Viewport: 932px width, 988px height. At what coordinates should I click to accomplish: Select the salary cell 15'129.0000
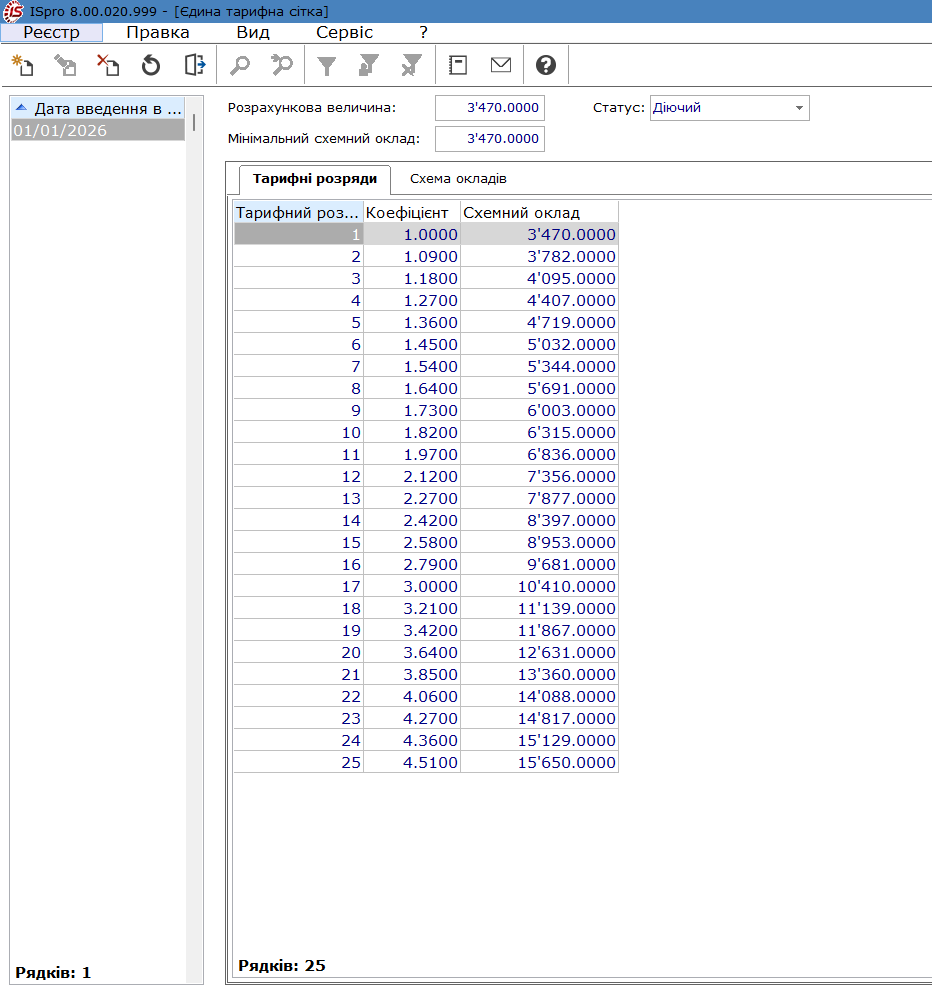(x=539, y=740)
